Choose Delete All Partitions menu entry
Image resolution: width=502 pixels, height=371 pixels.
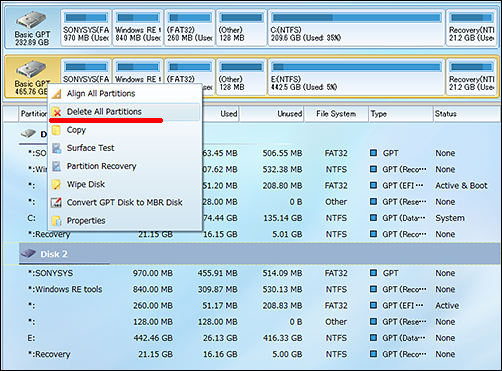click(x=125, y=112)
